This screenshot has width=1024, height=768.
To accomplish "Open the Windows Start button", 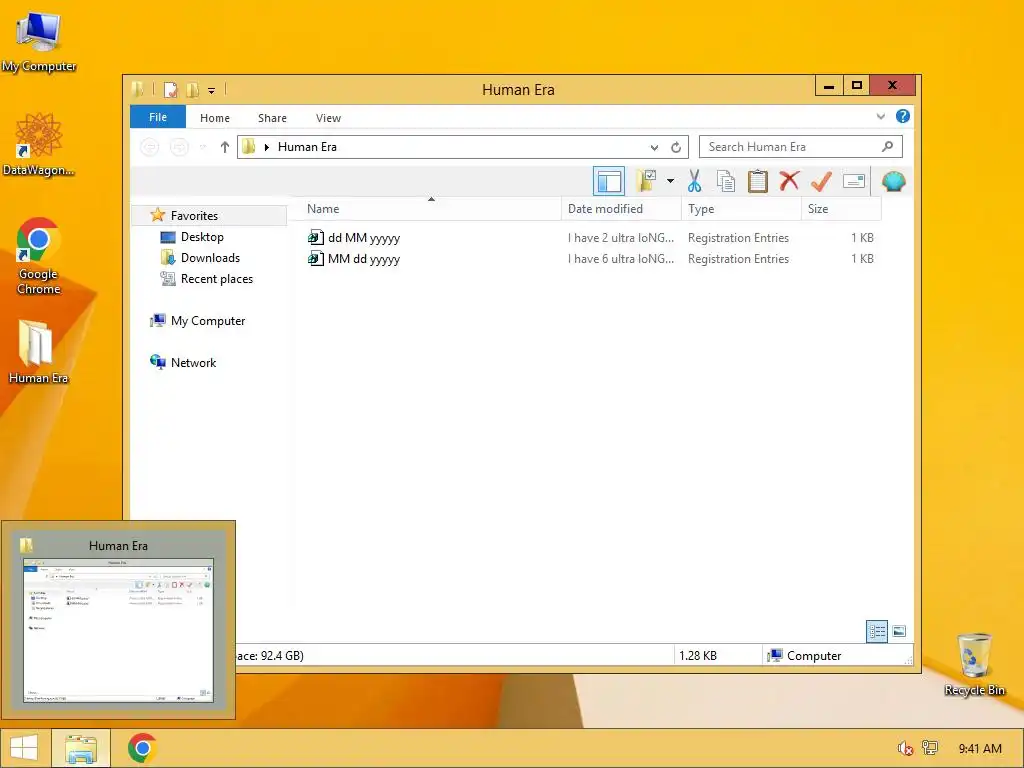I will click(25, 748).
